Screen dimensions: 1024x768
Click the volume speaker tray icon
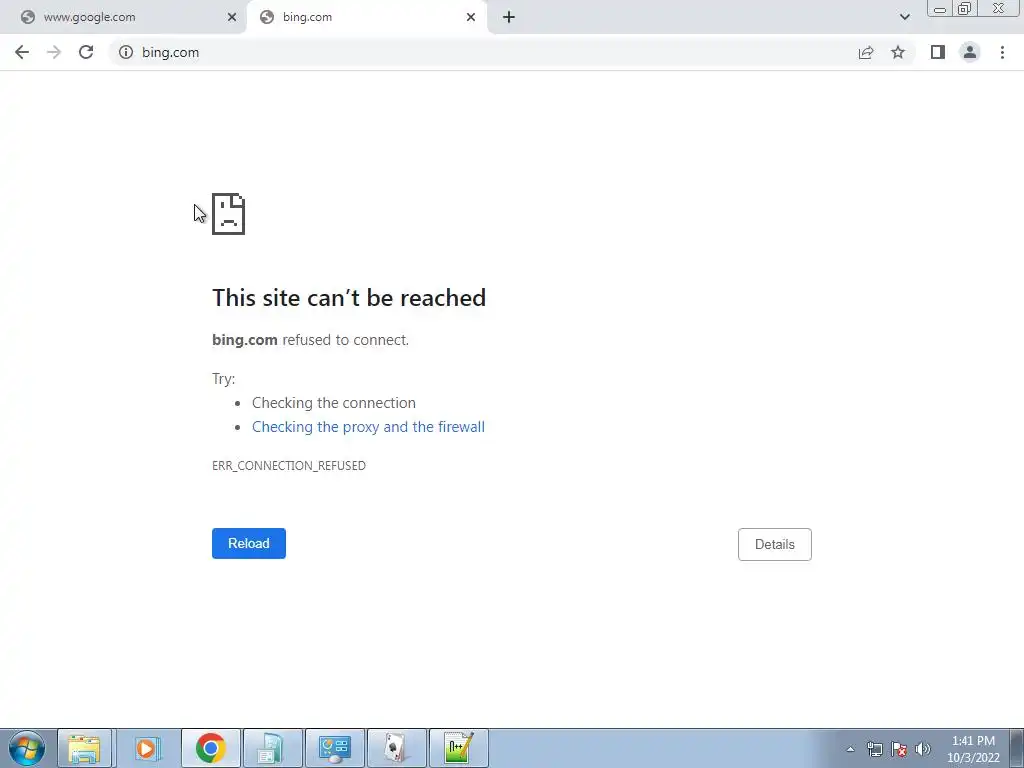pyautogui.click(x=923, y=749)
